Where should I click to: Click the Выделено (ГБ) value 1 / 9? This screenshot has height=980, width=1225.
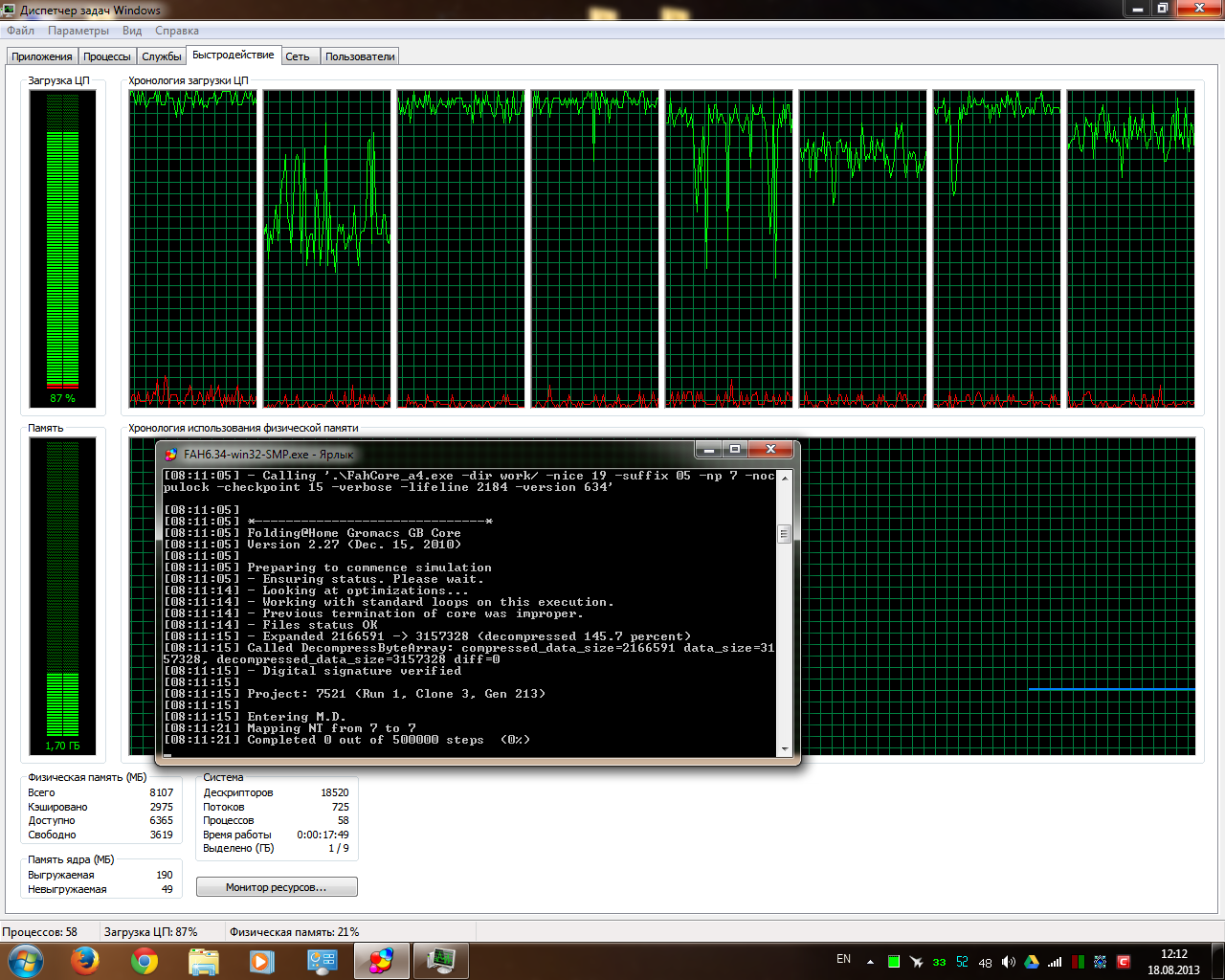point(339,848)
